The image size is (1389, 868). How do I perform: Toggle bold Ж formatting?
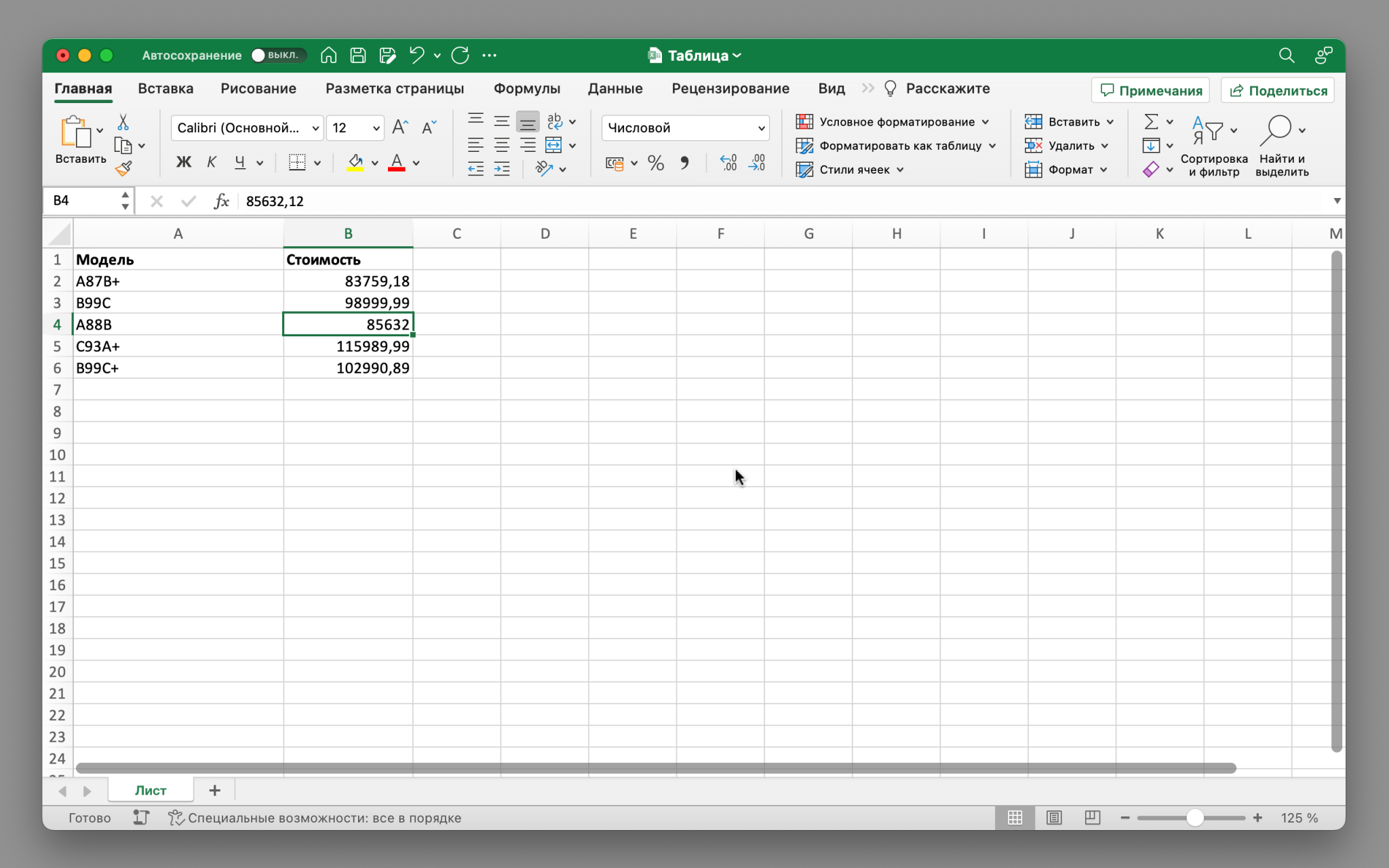(183, 163)
